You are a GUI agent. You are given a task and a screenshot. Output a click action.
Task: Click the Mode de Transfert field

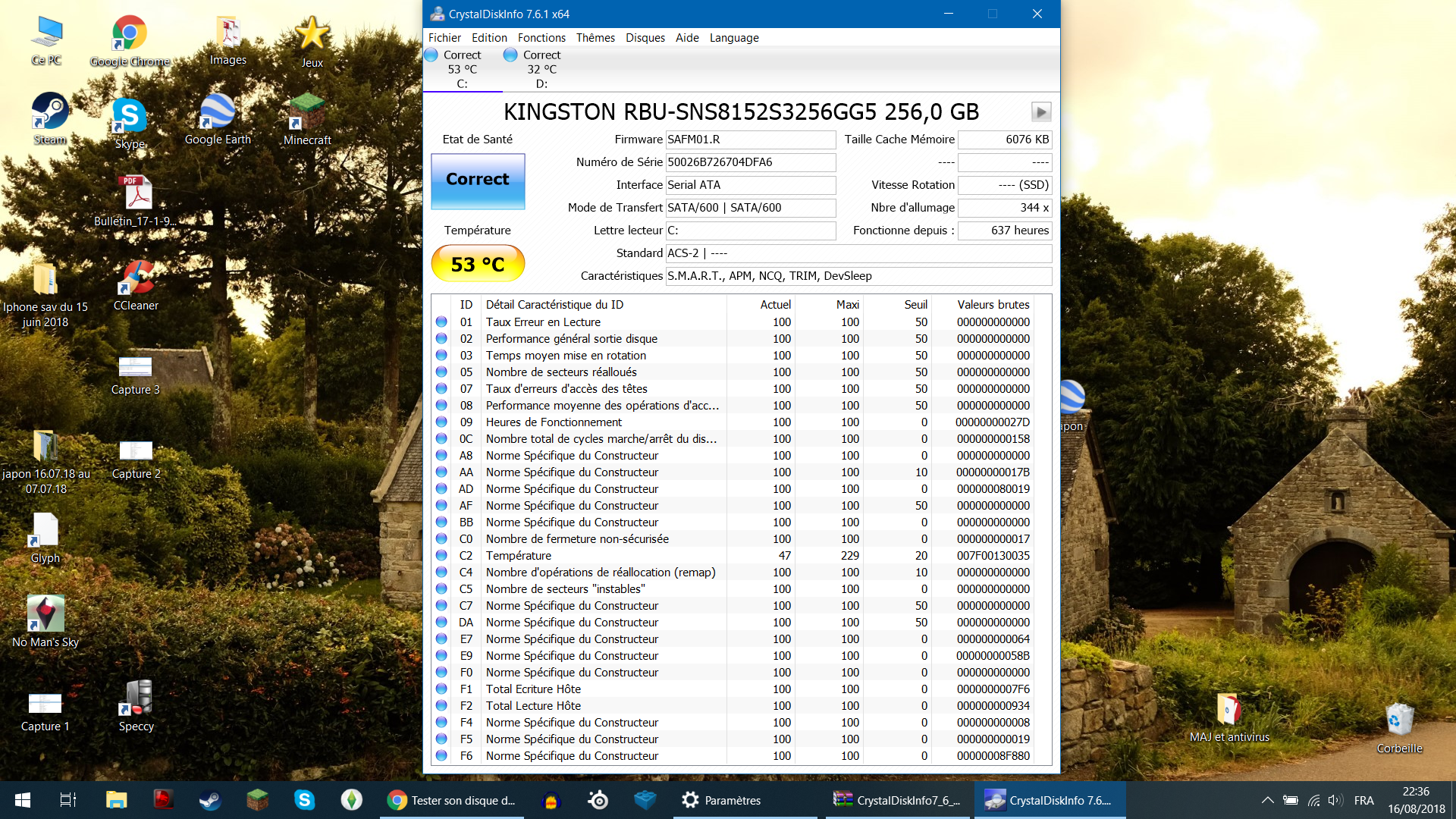[x=751, y=208]
